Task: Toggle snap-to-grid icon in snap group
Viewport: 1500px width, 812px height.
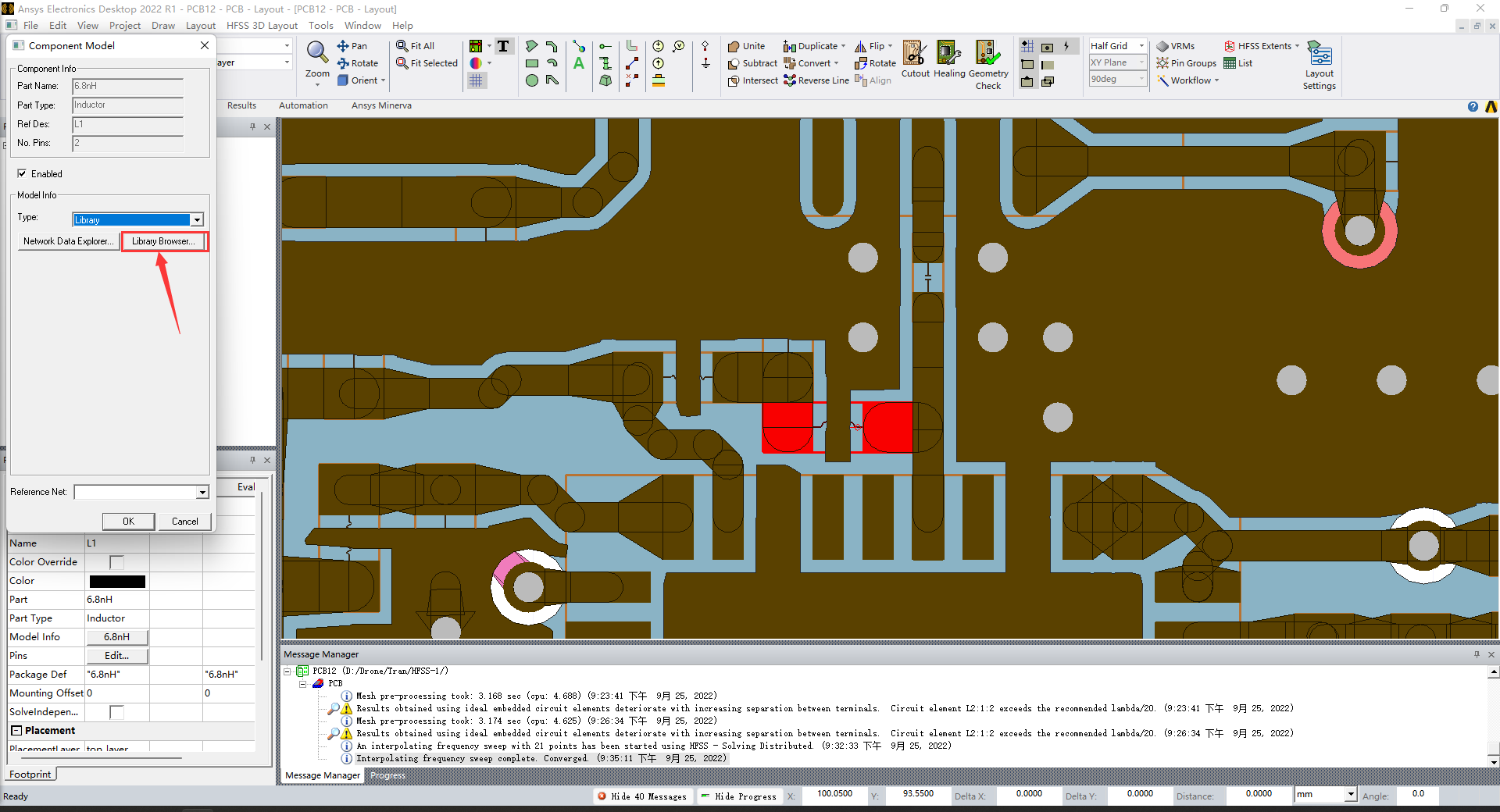Action: pos(1027,46)
